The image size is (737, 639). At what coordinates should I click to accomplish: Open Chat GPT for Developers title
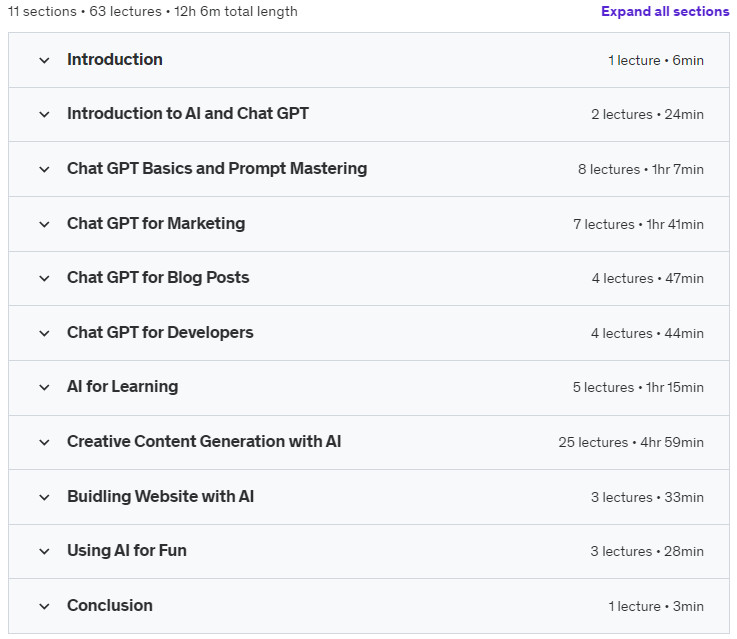pos(160,333)
